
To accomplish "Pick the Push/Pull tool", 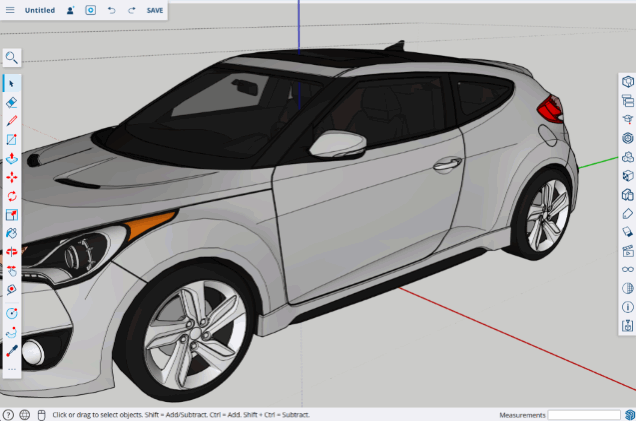I will click(12, 158).
